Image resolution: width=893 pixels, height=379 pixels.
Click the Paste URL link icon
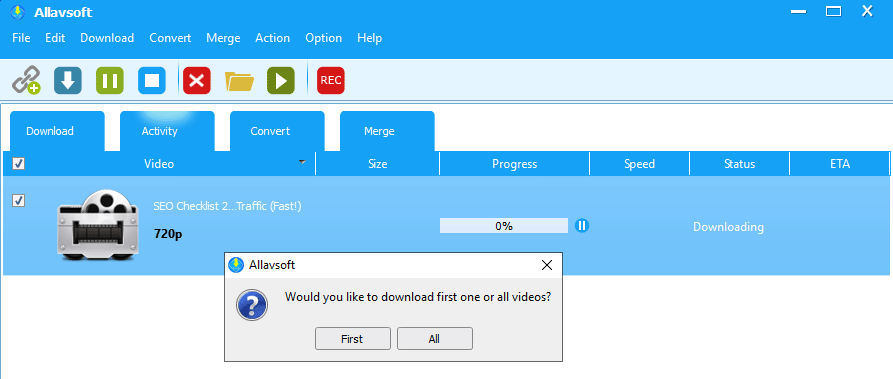click(26, 80)
